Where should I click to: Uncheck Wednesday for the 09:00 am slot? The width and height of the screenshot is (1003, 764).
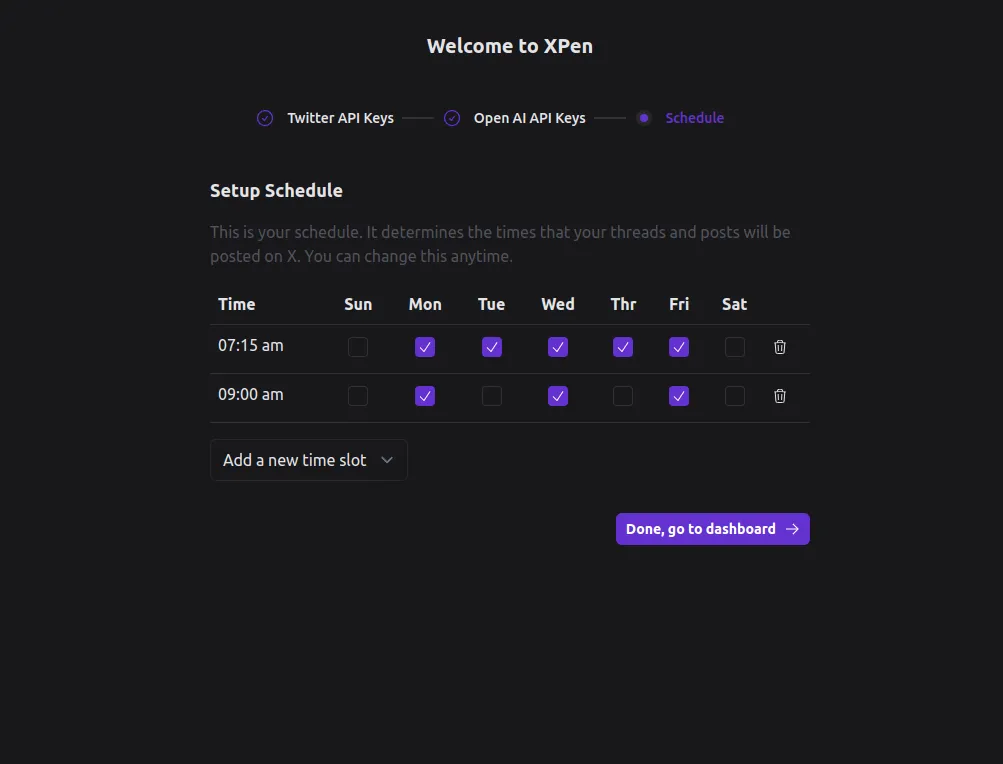[x=558, y=396]
